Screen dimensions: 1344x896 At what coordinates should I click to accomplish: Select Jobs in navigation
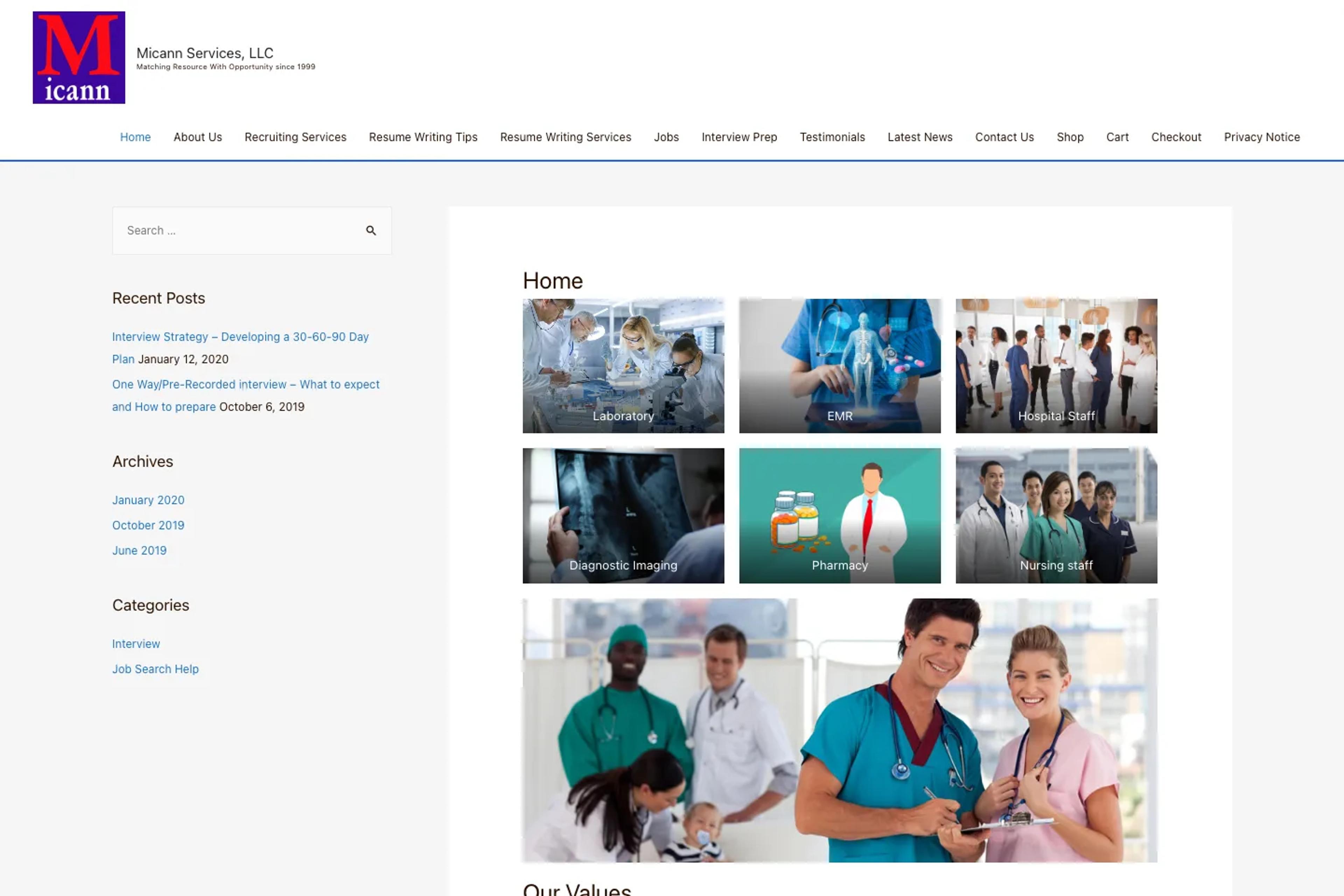click(x=666, y=137)
